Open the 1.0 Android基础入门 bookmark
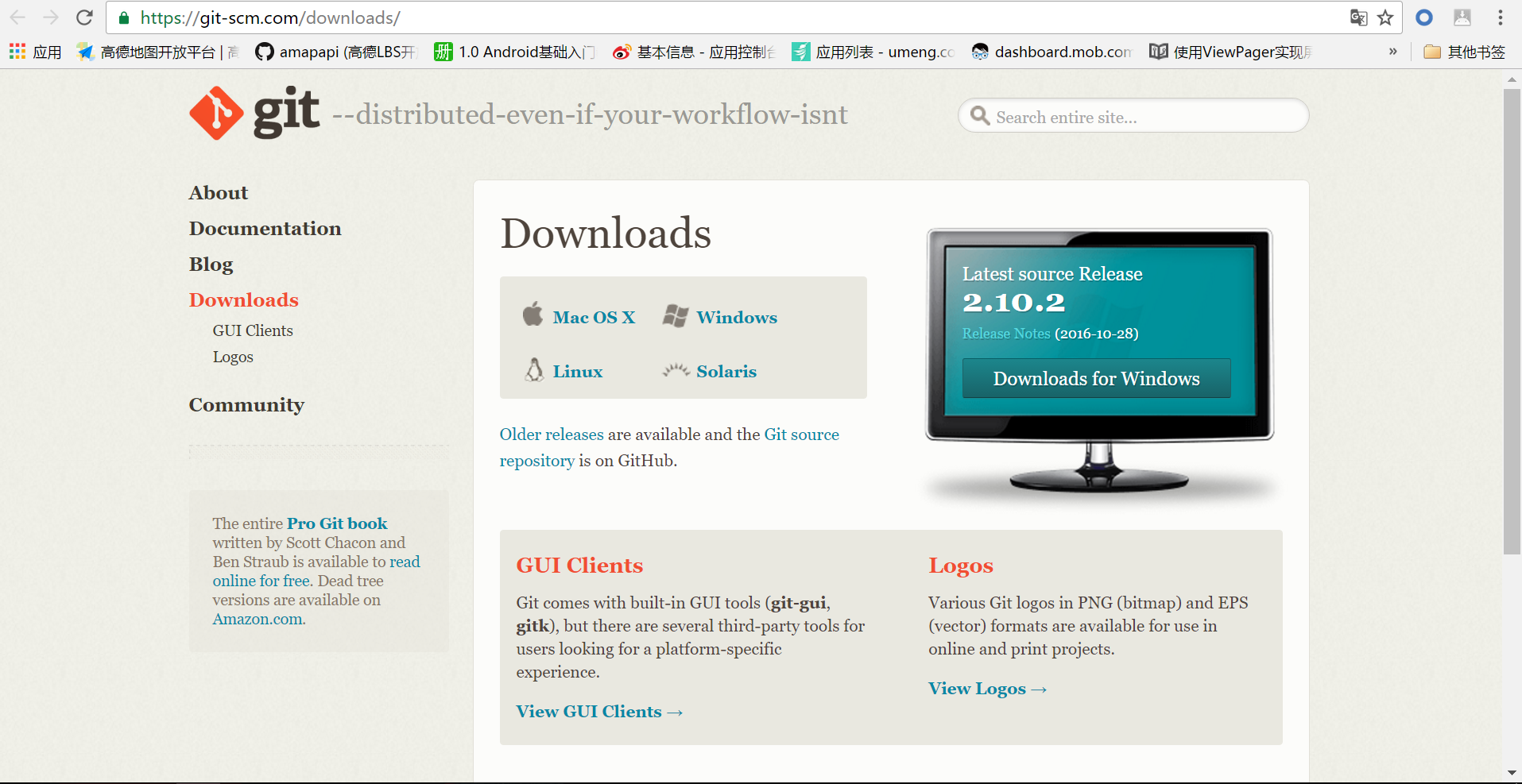The width and height of the screenshot is (1522, 784). pyautogui.click(x=514, y=52)
